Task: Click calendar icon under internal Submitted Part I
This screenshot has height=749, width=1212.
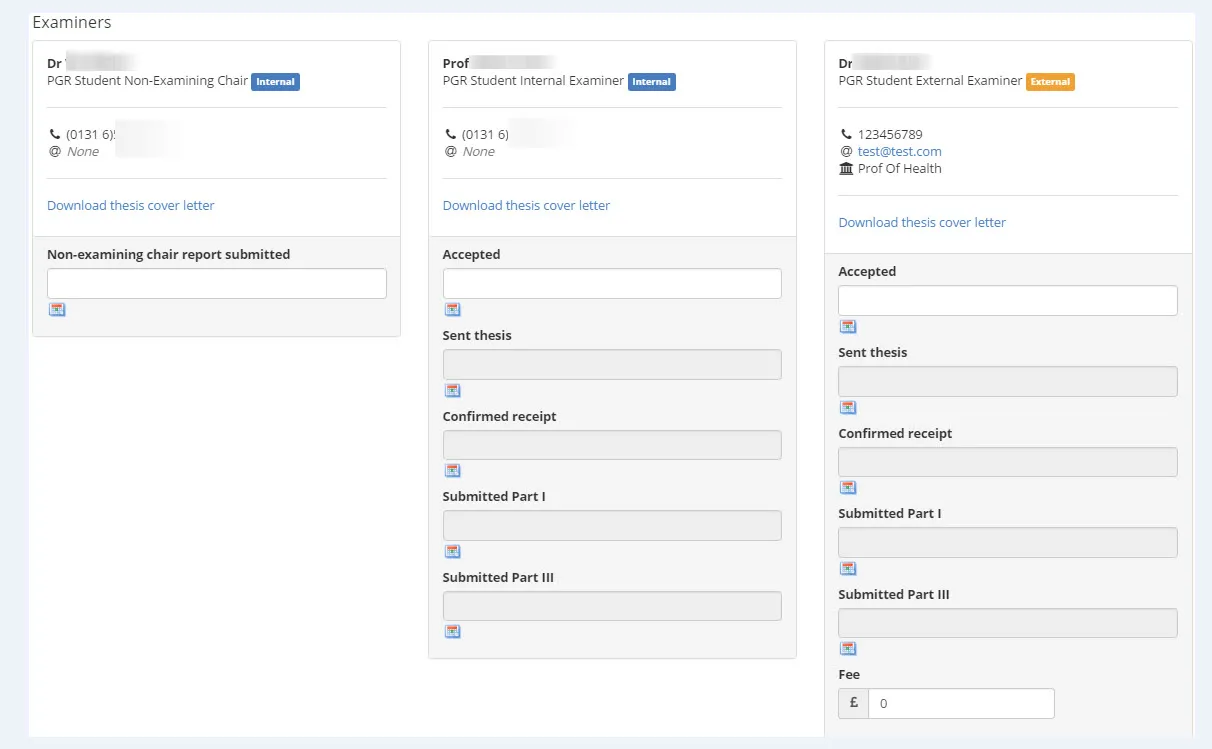Action: click(x=452, y=552)
